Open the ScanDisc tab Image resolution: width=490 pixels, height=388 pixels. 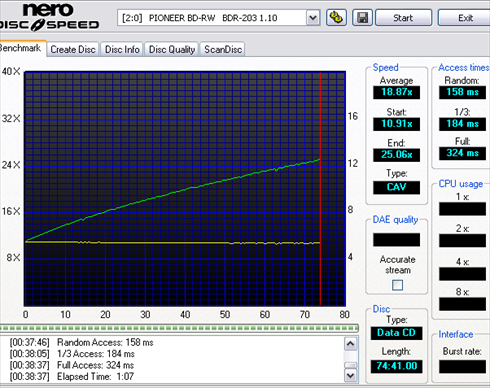point(223,49)
